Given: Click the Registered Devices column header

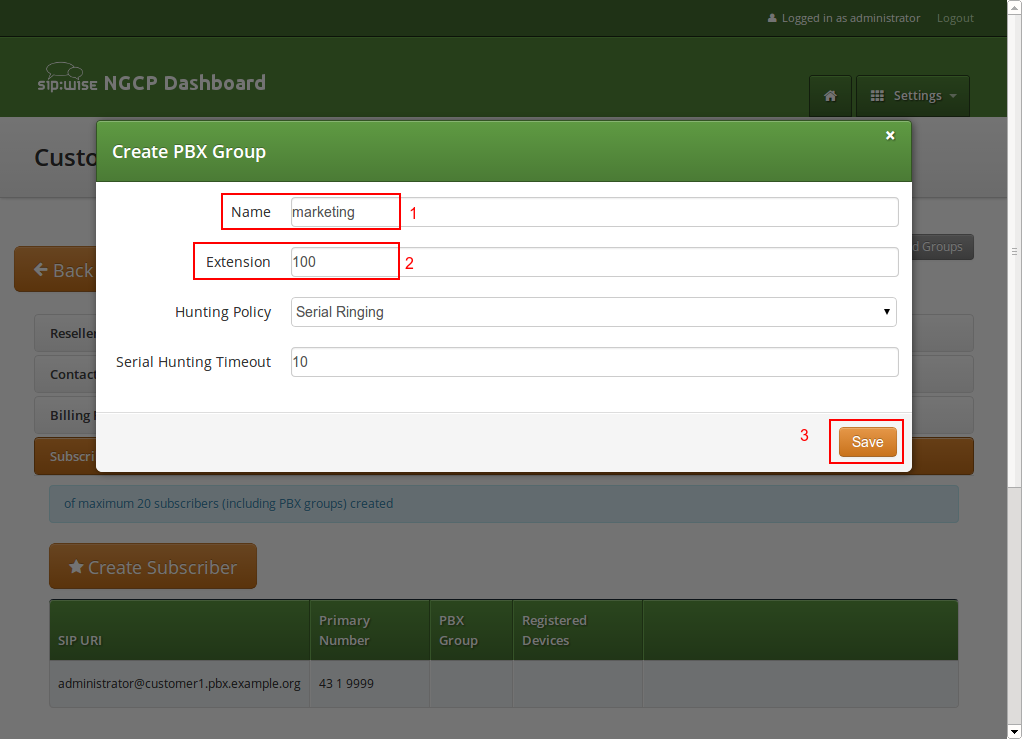Looking at the screenshot, I should pos(554,630).
